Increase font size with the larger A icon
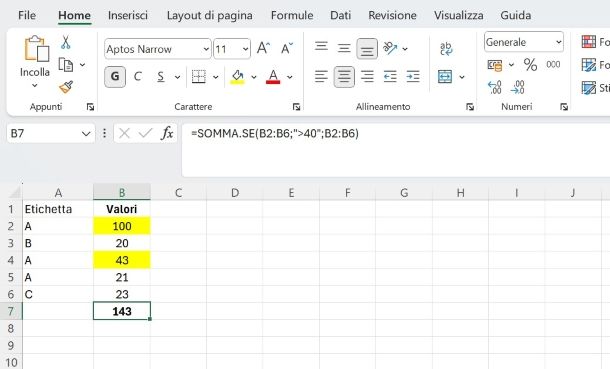The image size is (610, 369). (x=263, y=49)
